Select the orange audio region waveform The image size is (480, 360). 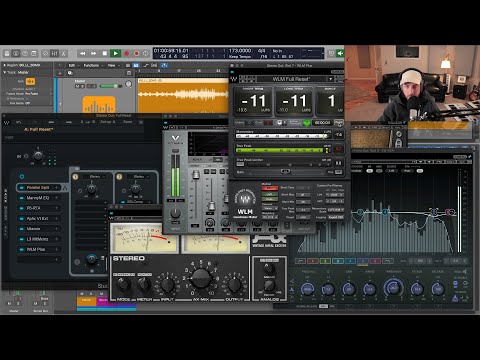[183, 95]
